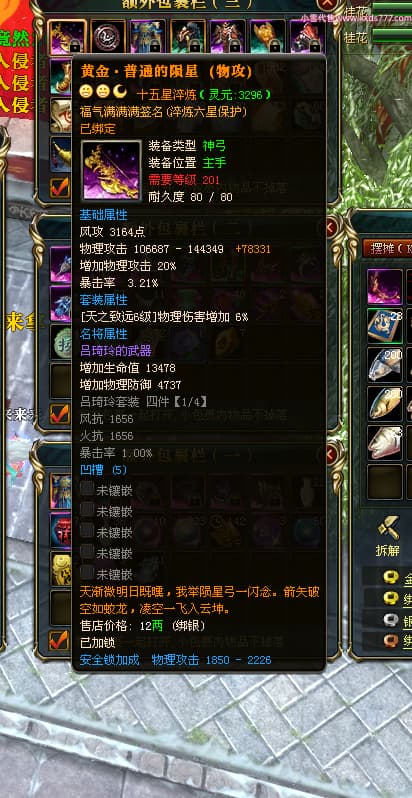Viewport: 412px width, 798px height.
Task: Select the pink phoenix item in stall grid
Action: click(385, 287)
